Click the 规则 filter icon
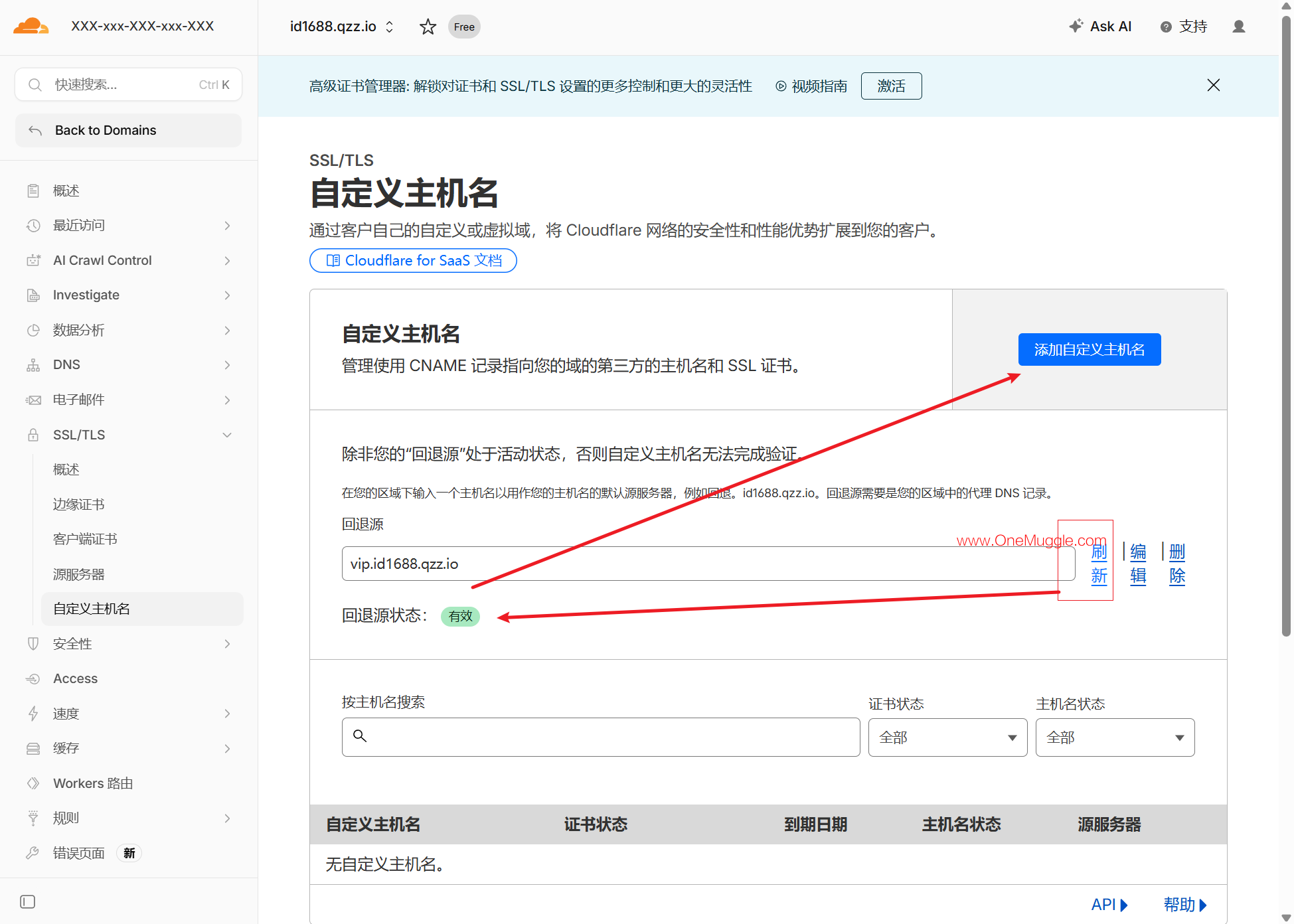 [33, 818]
